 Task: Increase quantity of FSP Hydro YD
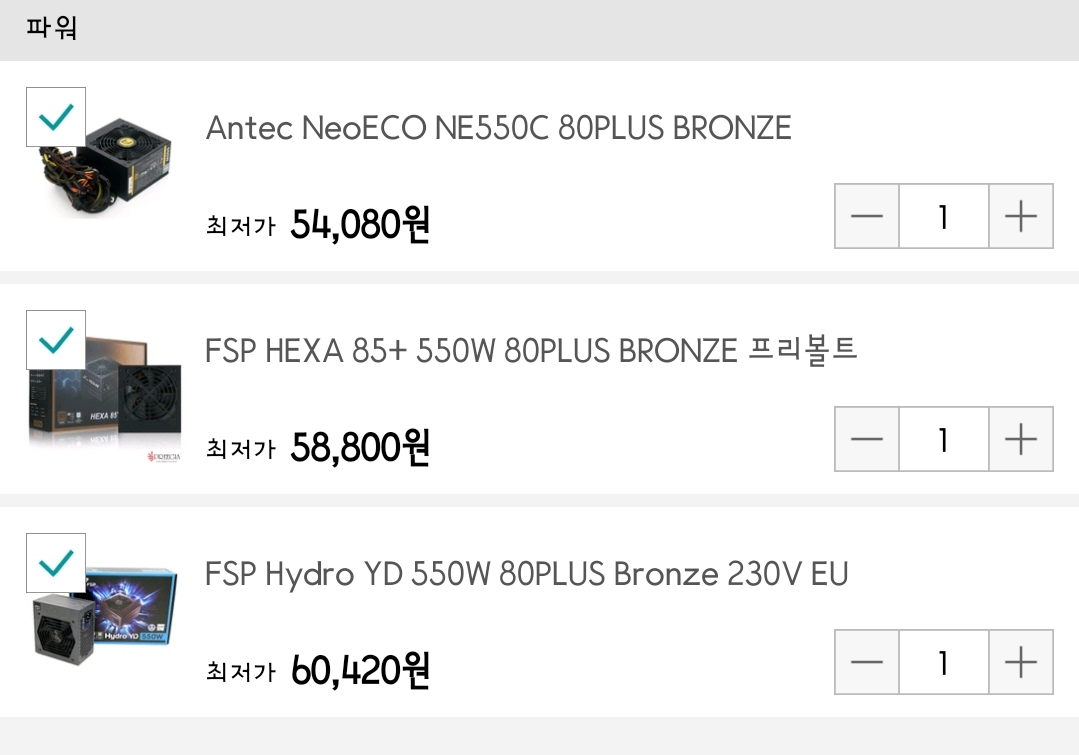1020,662
